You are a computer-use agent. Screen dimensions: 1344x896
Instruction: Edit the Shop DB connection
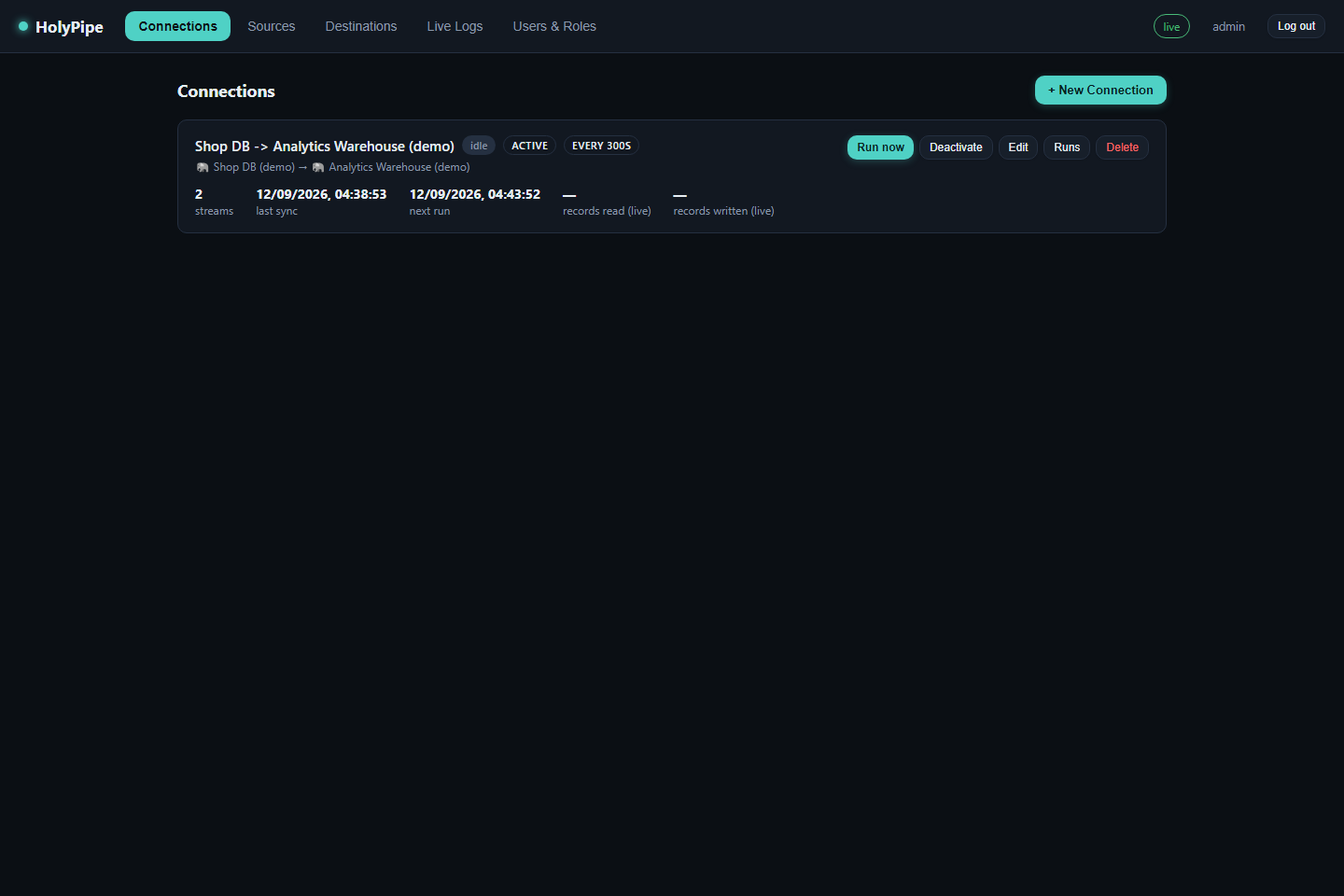[x=1018, y=147]
